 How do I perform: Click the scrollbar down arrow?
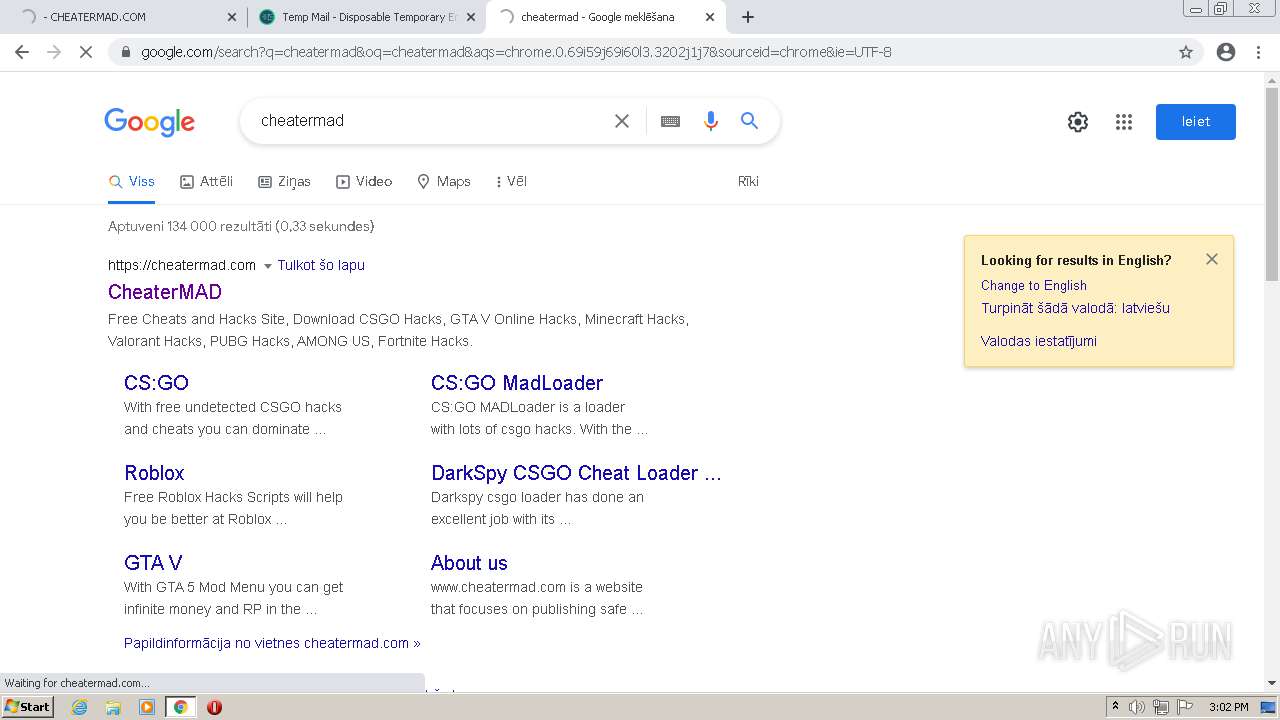click(1272, 683)
